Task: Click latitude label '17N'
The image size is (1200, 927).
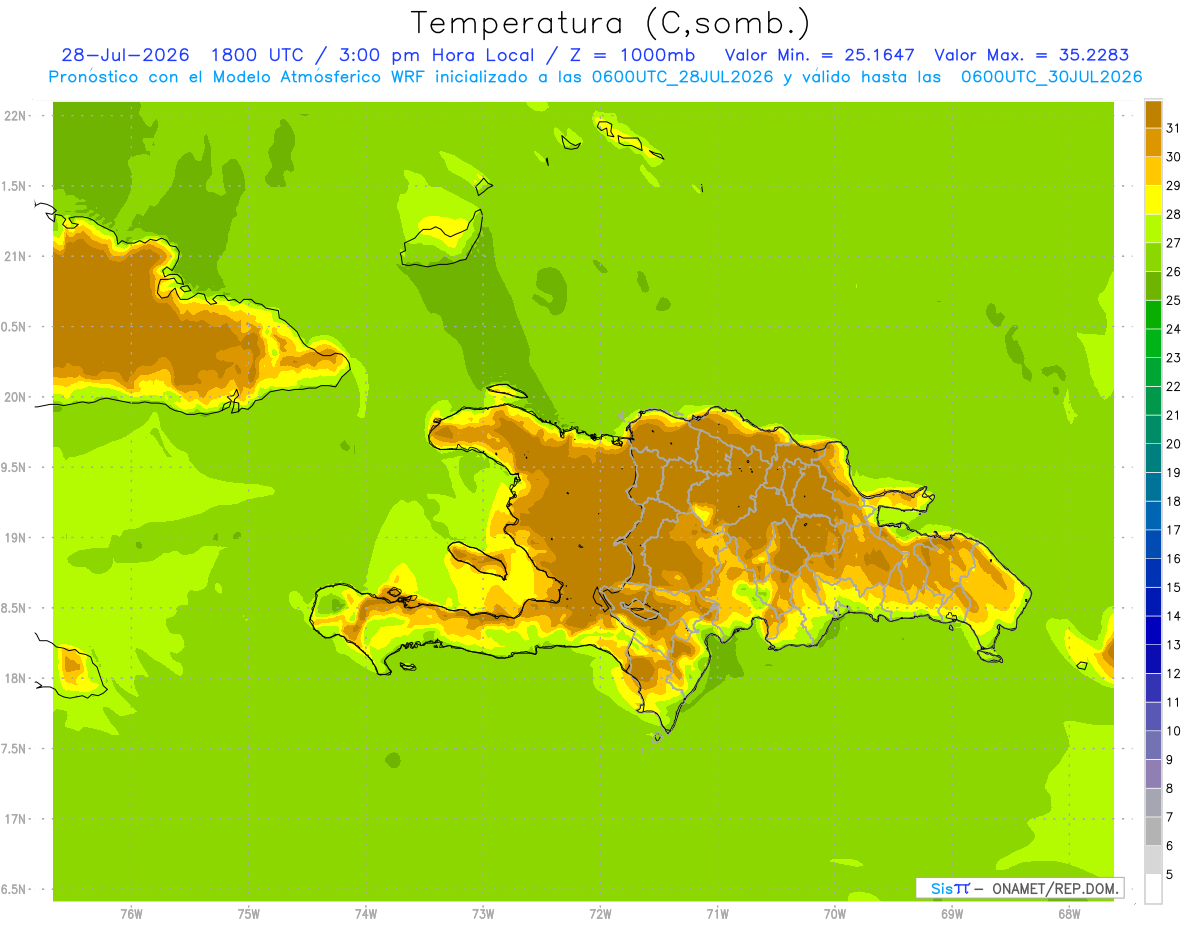Action: pos(15,819)
